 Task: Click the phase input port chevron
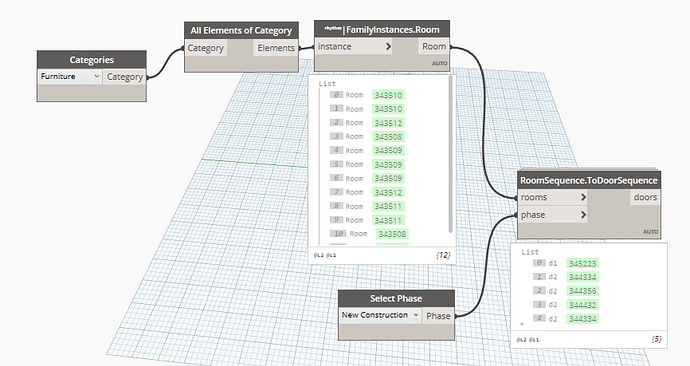(x=583, y=215)
